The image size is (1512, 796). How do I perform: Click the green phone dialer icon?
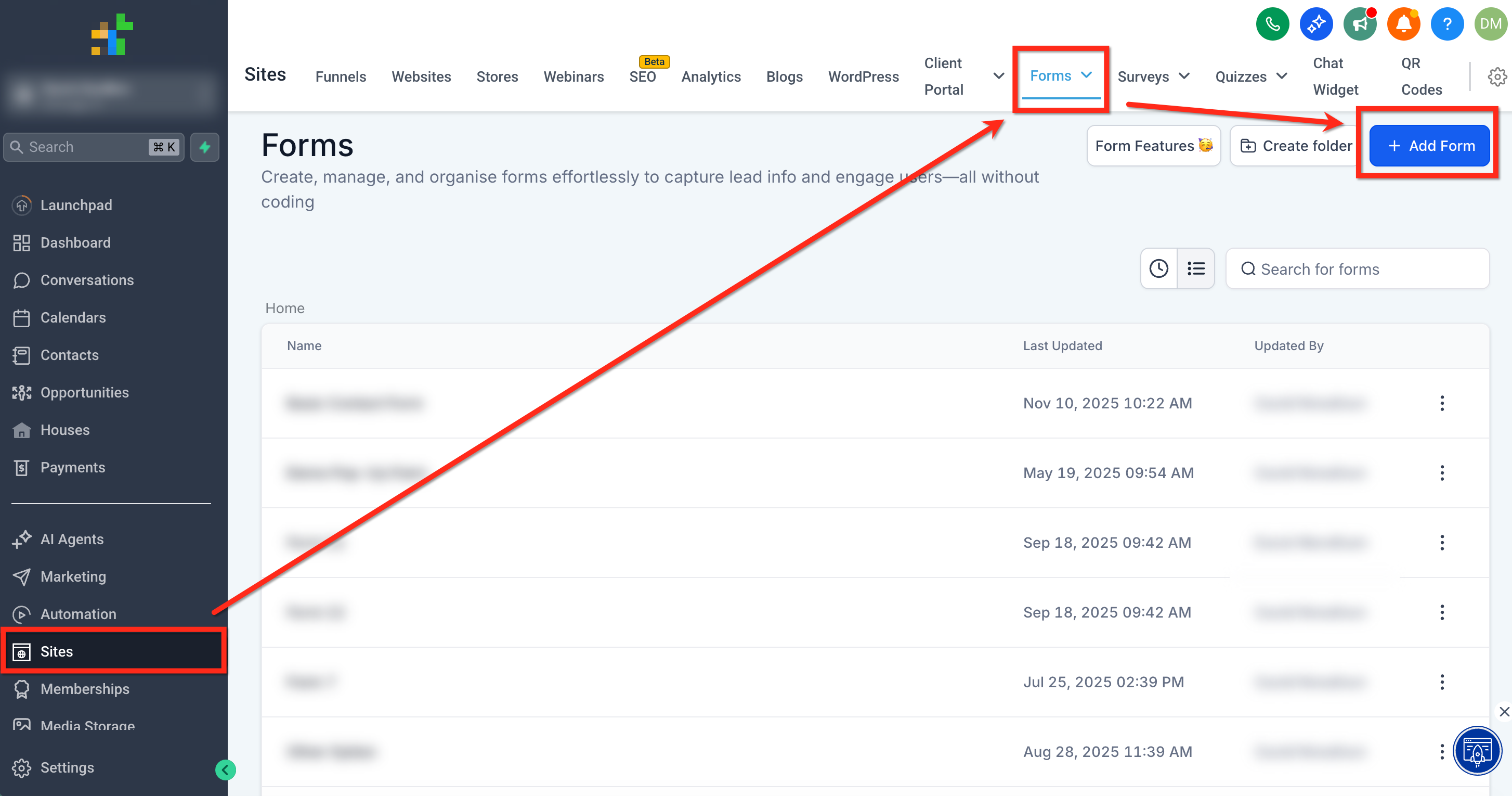(1272, 24)
